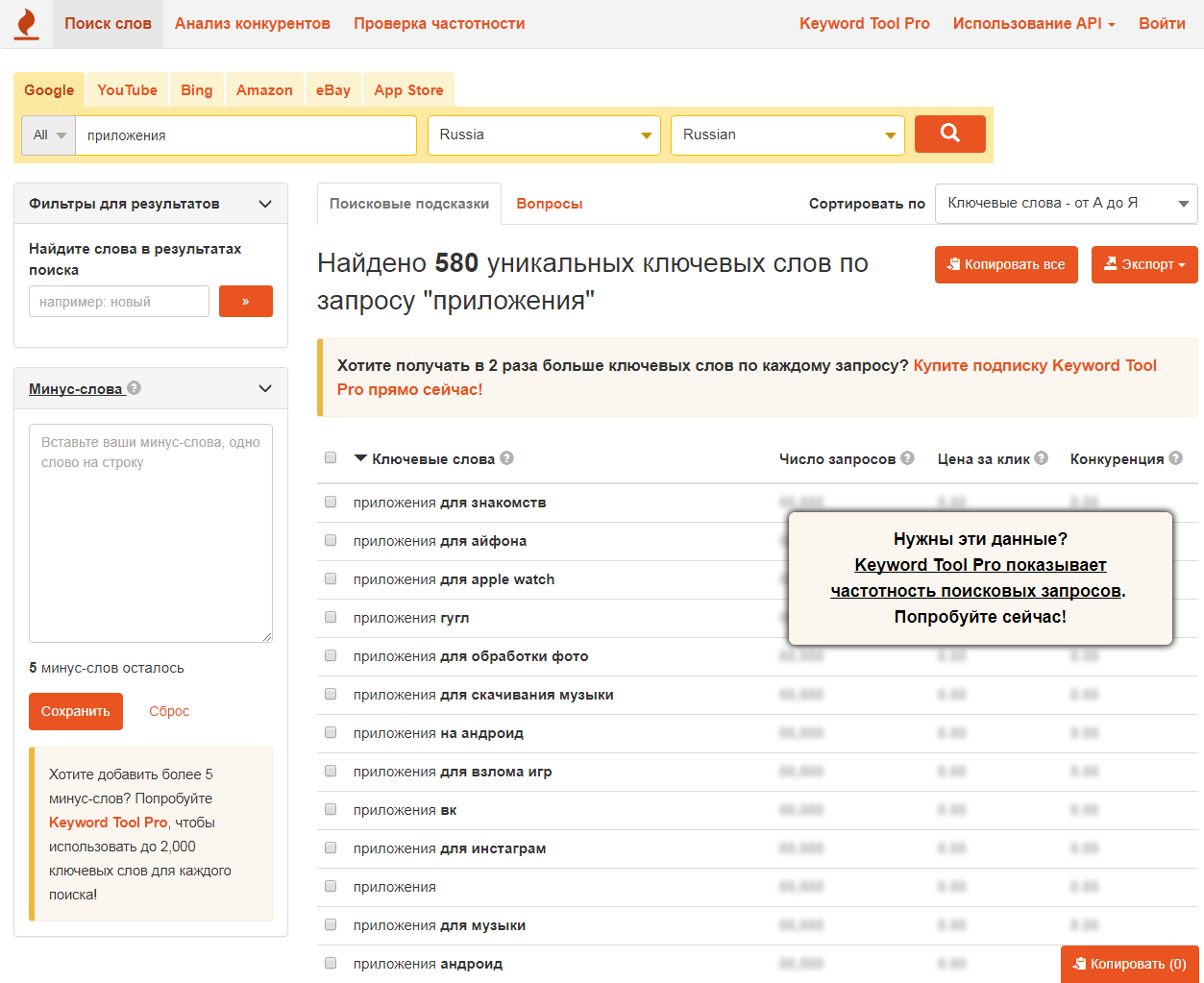Open the Russian language selector
The width and height of the screenshot is (1204, 983).
(x=787, y=135)
